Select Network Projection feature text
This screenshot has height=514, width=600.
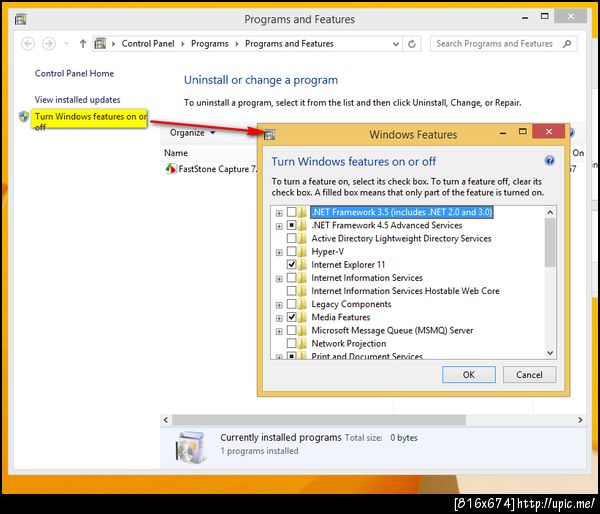[x=349, y=343]
